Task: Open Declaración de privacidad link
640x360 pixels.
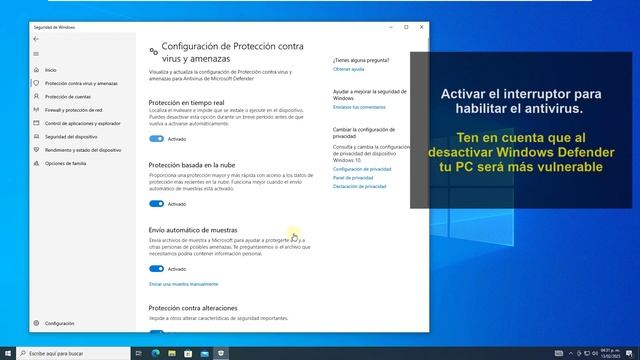Action: point(359,186)
